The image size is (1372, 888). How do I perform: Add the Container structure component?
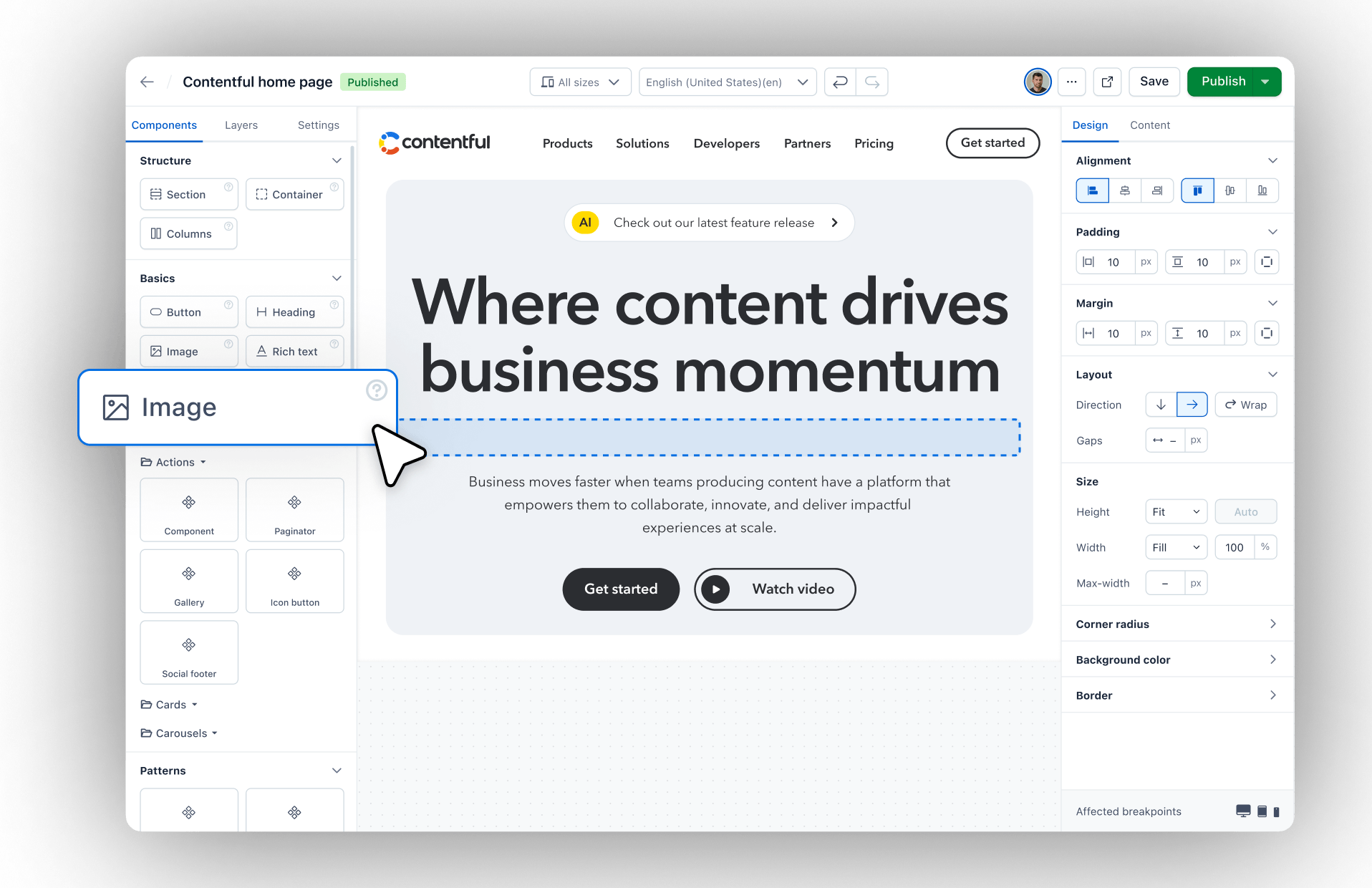click(x=294, y=194)
